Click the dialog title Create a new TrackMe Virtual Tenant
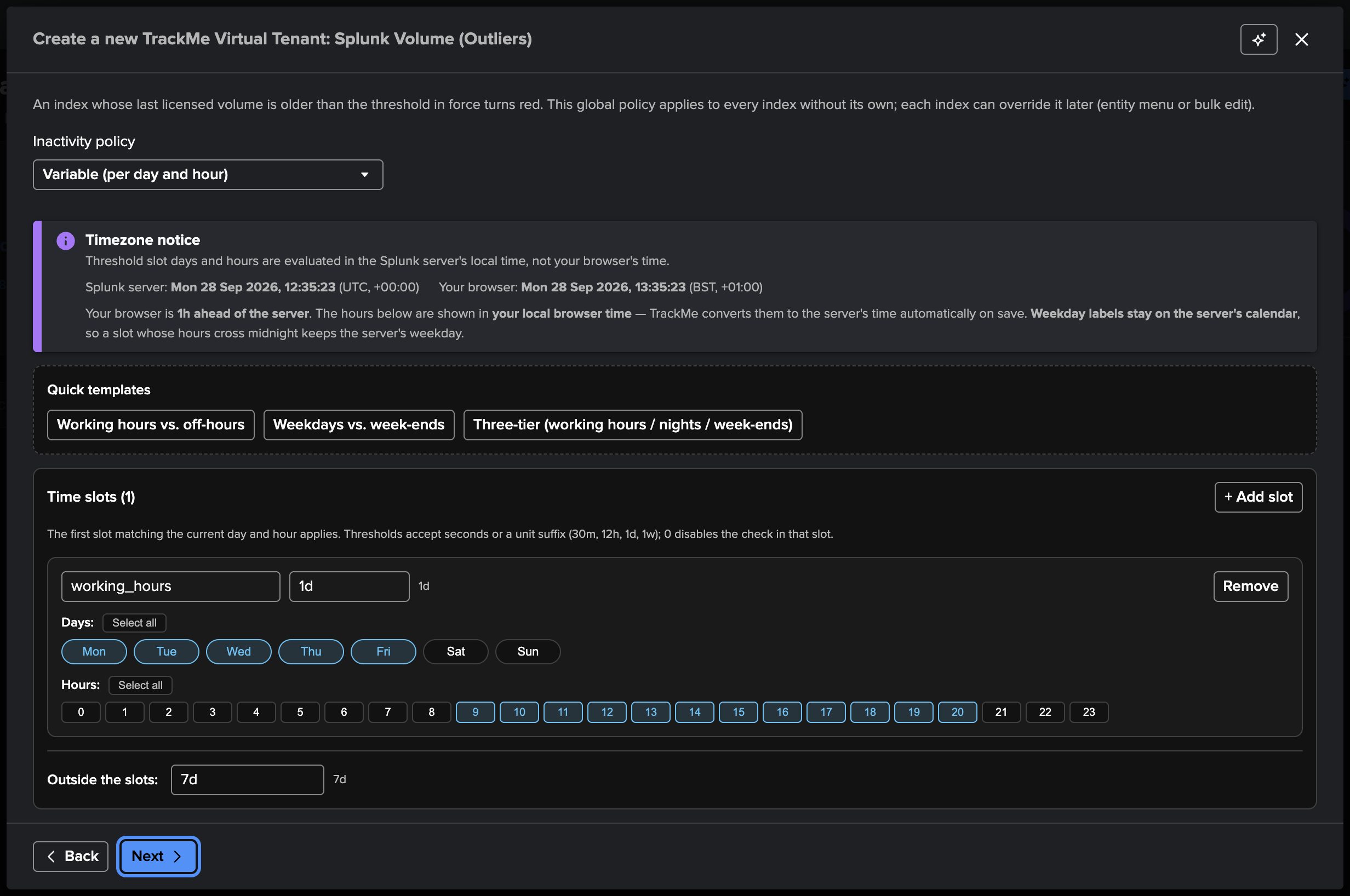 [x=282, y=39]
